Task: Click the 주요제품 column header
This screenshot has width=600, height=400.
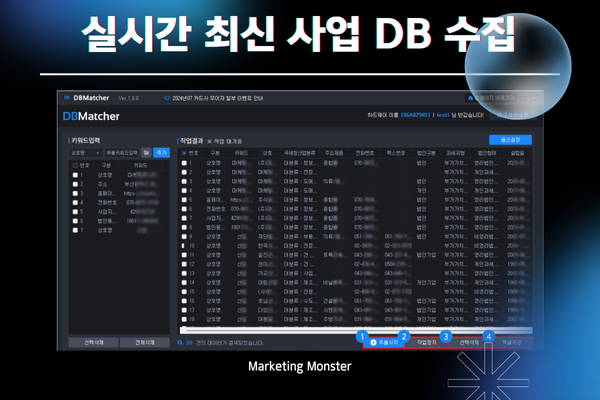Action: 334,153
